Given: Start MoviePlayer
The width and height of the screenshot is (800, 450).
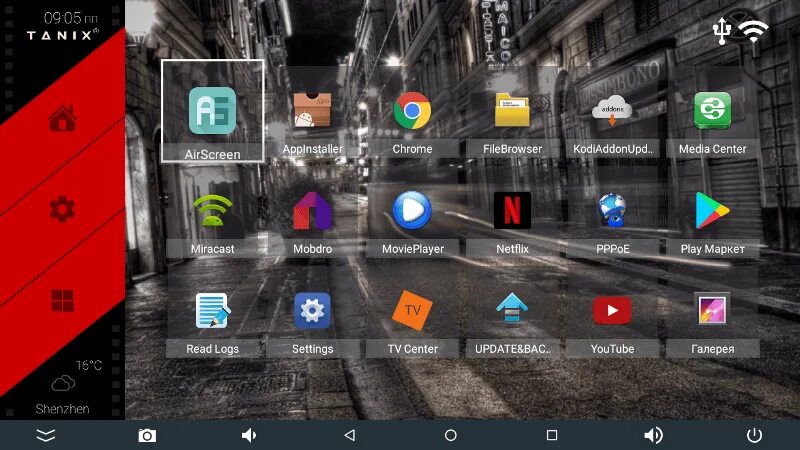Looking at the screenshot, I should pos(412,210).
